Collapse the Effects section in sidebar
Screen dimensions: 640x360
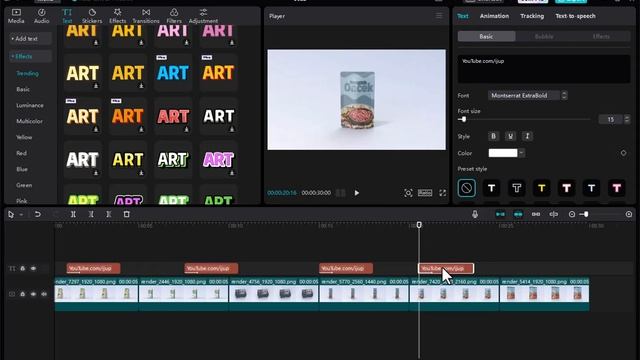pyautogui.click(x=30, y=56)
